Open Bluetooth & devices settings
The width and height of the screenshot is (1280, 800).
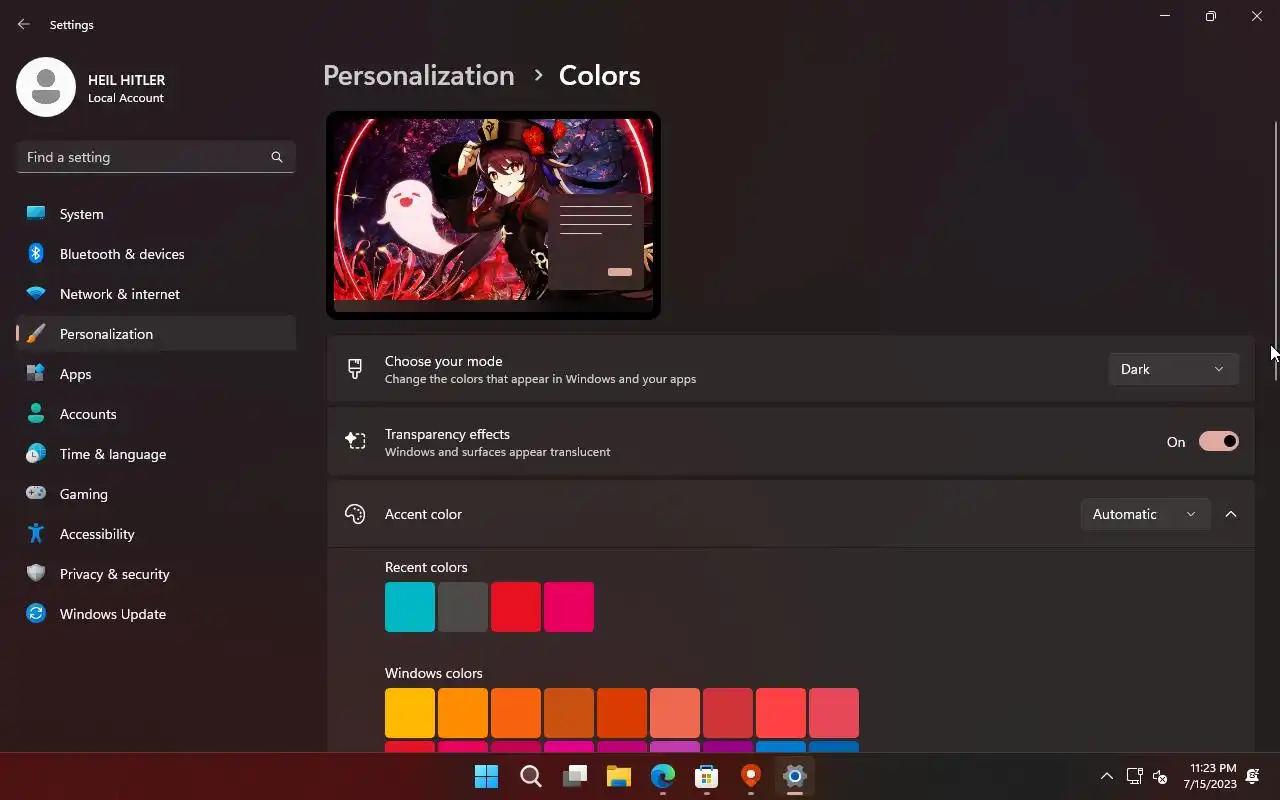point(155,254)
